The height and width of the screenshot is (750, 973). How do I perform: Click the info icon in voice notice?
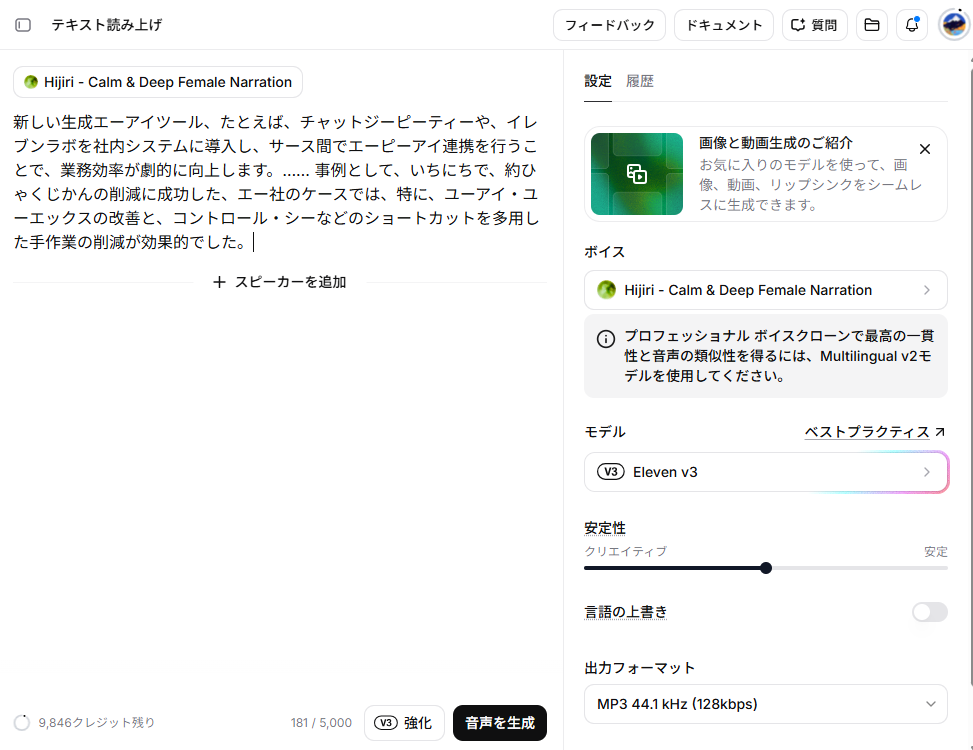tap(606, 339)
